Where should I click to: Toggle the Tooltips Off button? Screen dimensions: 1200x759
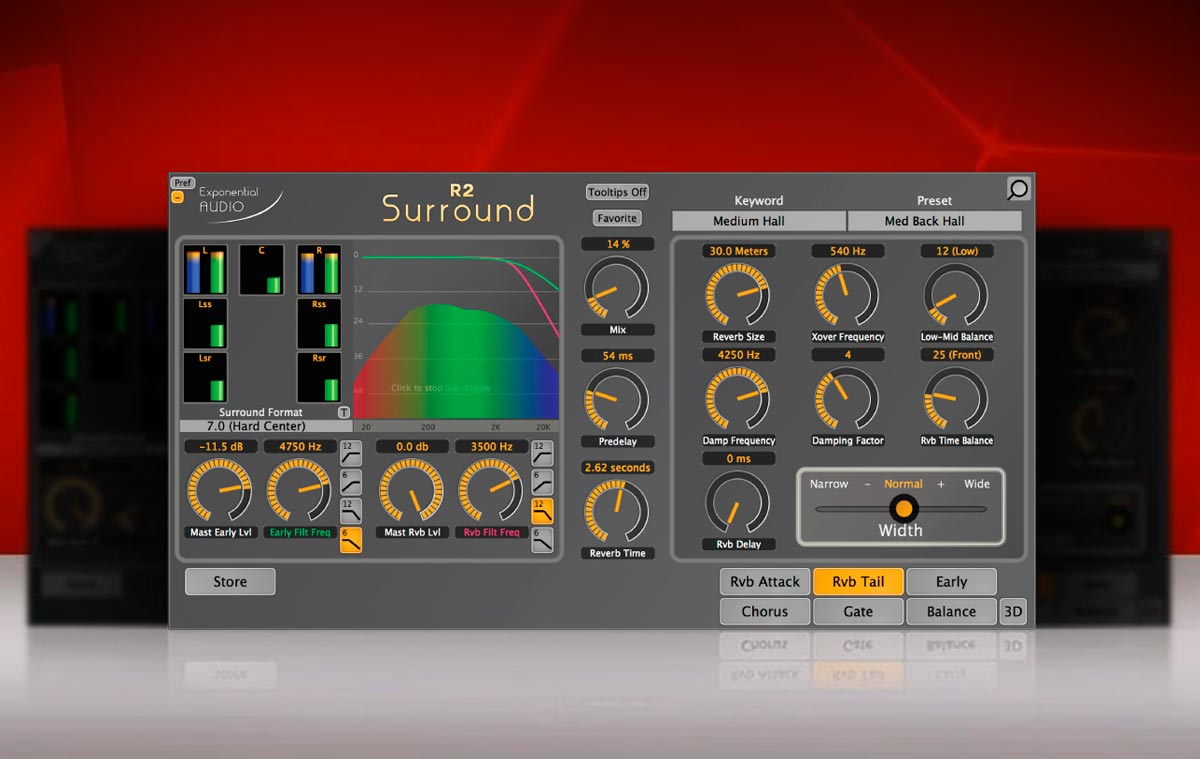pos(617,192)
